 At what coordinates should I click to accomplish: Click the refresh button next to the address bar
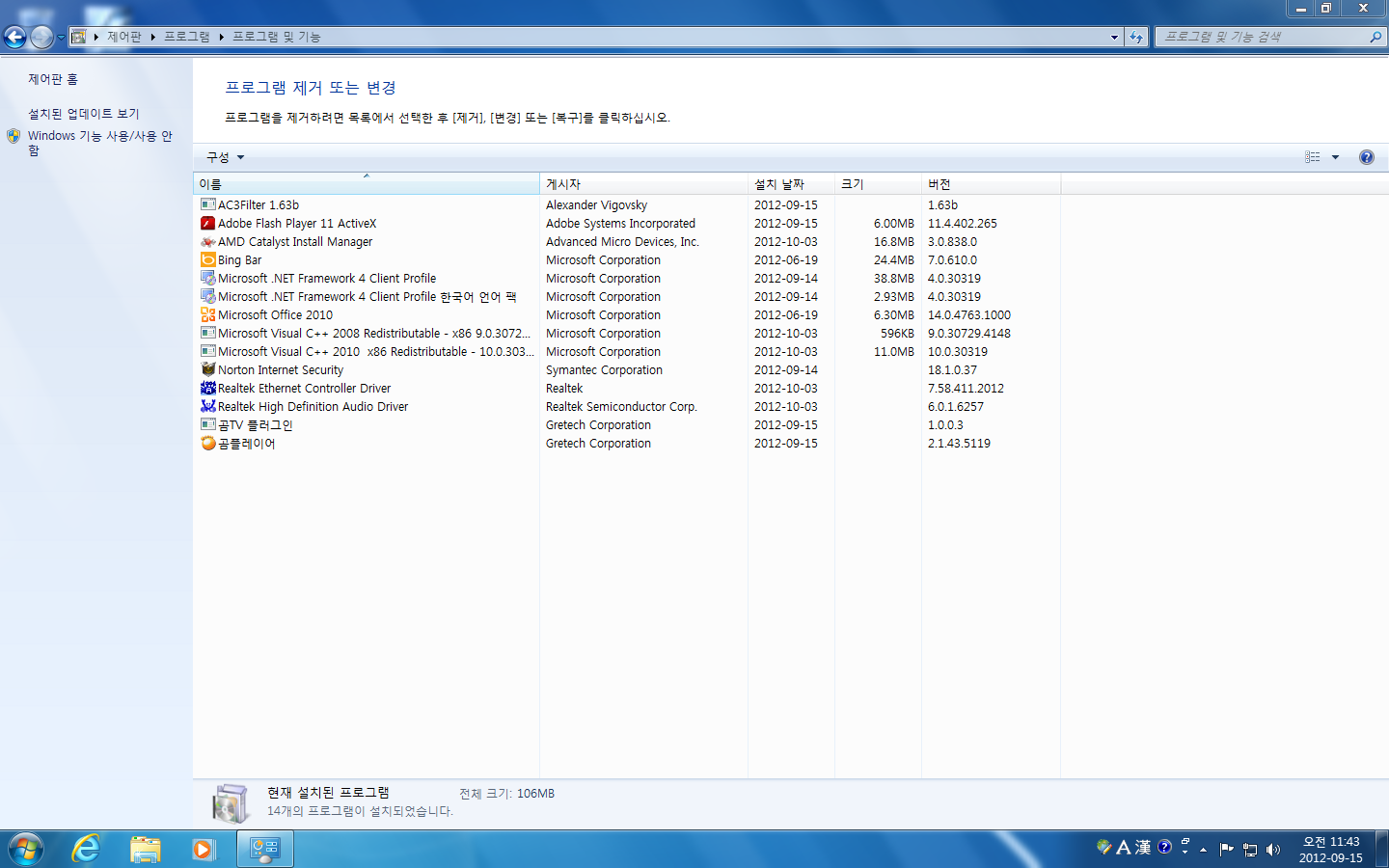(x=1136, y=37)
